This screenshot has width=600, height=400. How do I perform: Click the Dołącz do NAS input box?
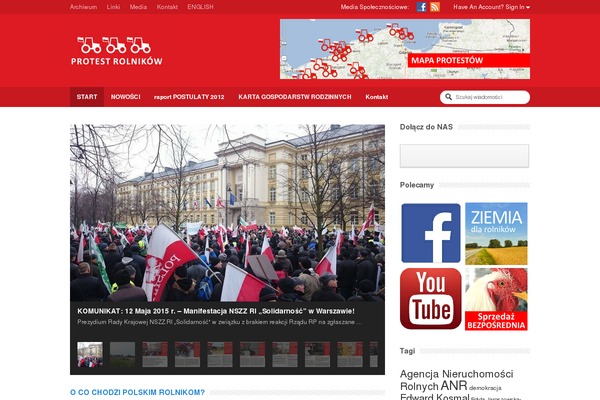[465, 156]
